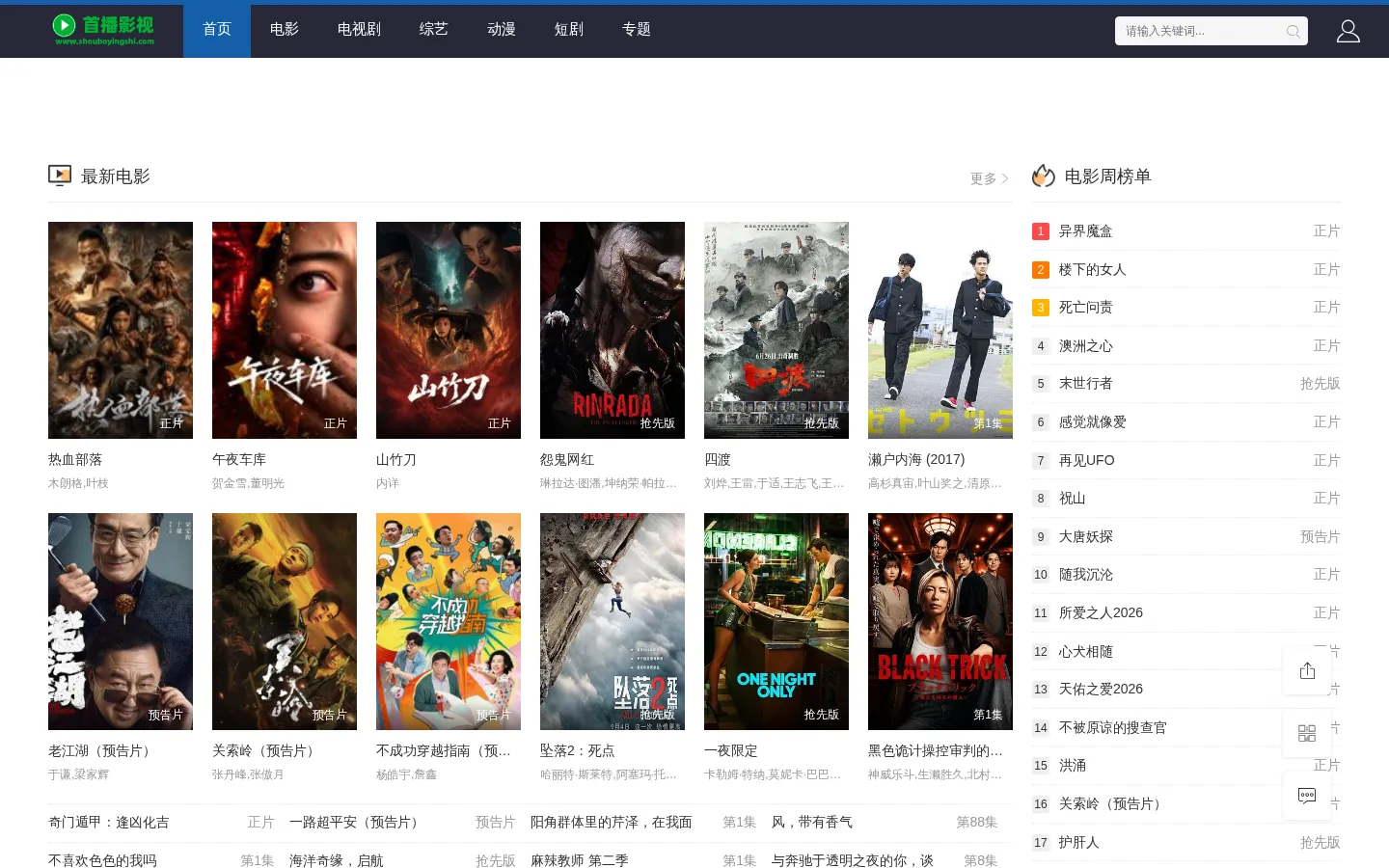The width and height of the screenshot is (1389, 868).
Task: Open the 专题 tab
Action: tap(637, 30)
